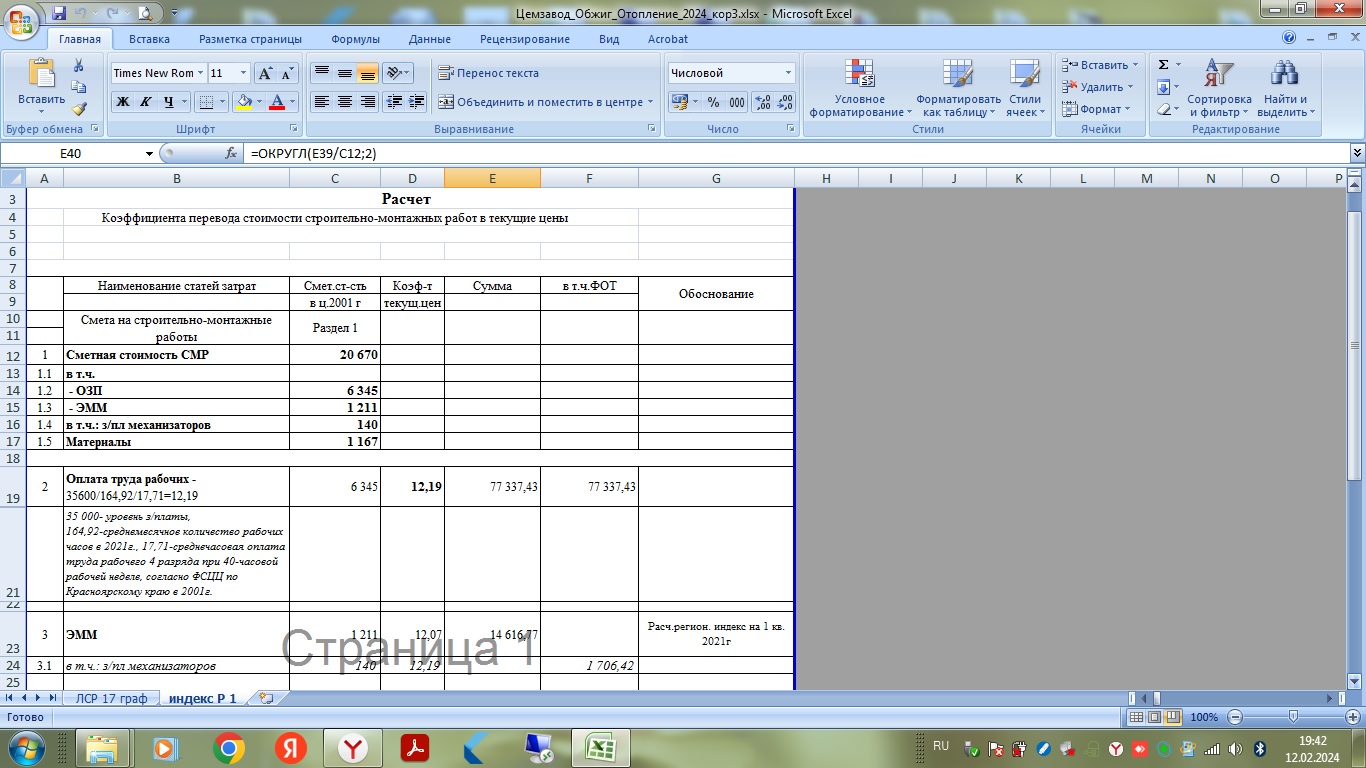Open Name Box dropdown beside E40
Viewport: 1366px width, 768px height.
150,154
